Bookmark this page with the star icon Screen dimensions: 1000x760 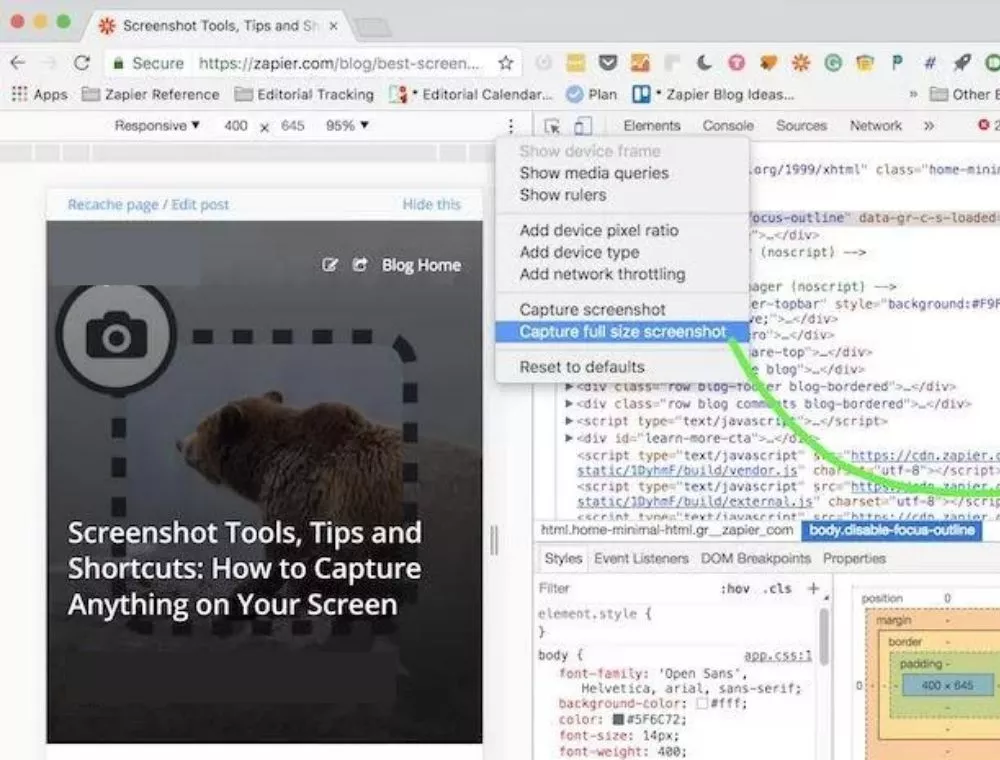(506, 62)
